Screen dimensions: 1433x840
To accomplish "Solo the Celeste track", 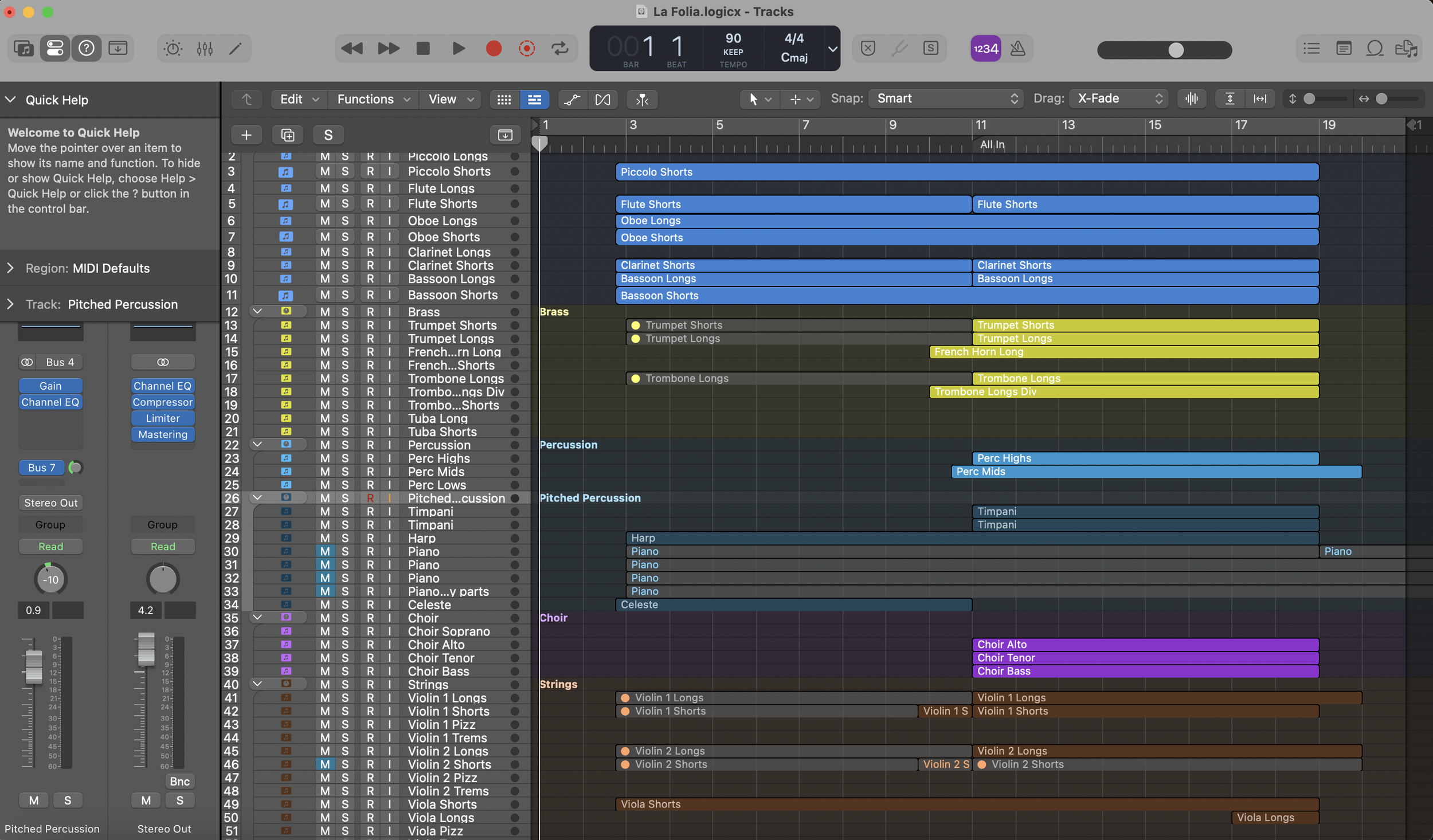I will [345, 605].
